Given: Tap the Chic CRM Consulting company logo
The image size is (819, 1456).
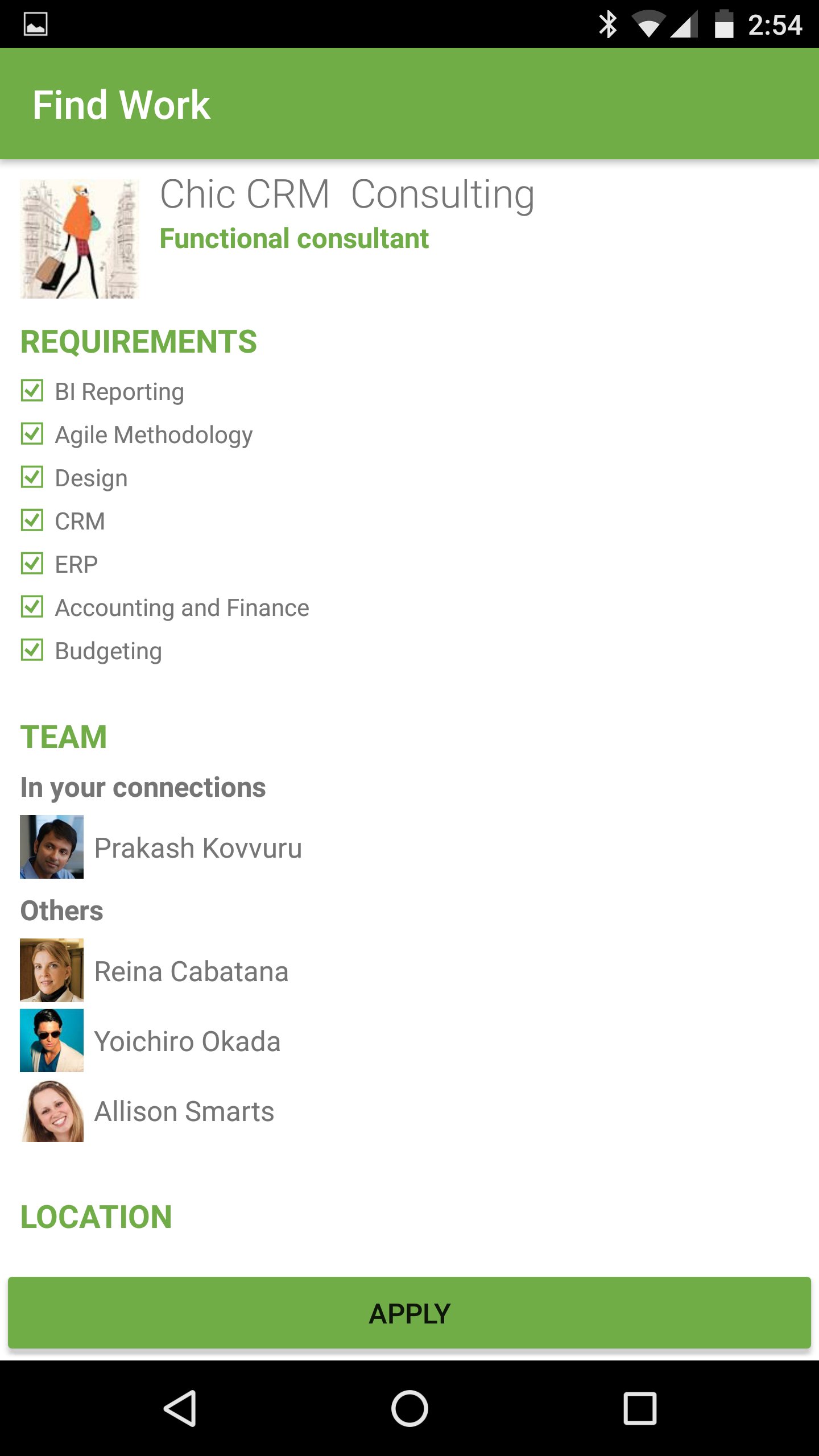Looking at the screenshot, I should point(80,239).
